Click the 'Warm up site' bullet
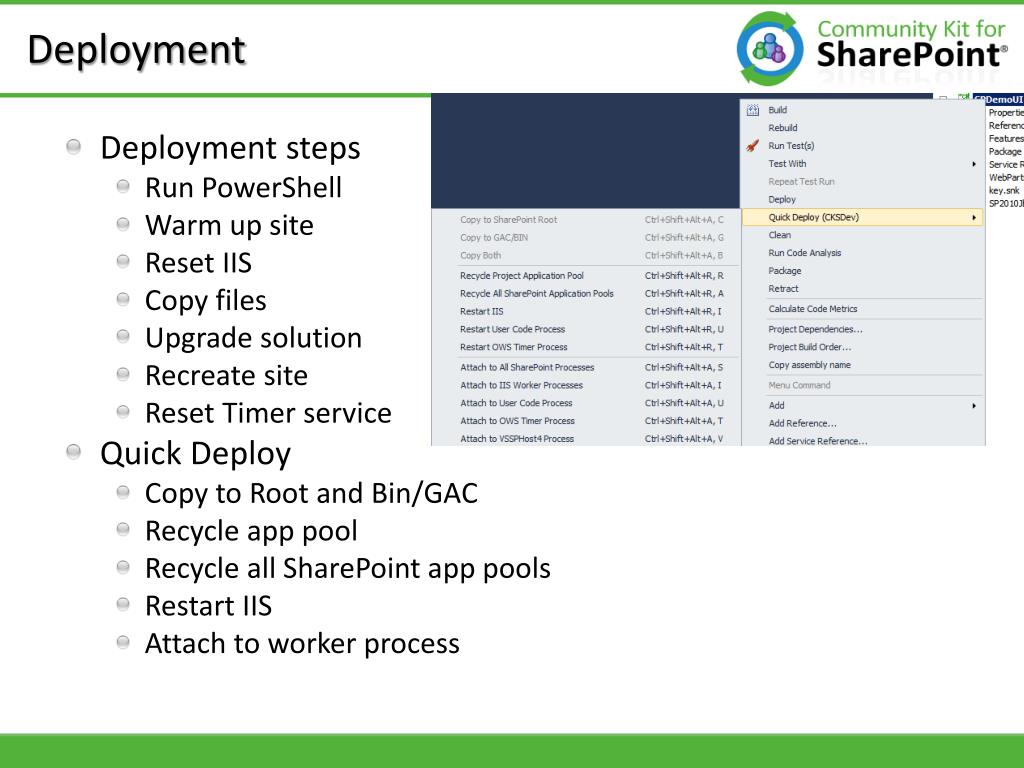The height and width of the screenshot is (768, 1024). coord(229,225)
